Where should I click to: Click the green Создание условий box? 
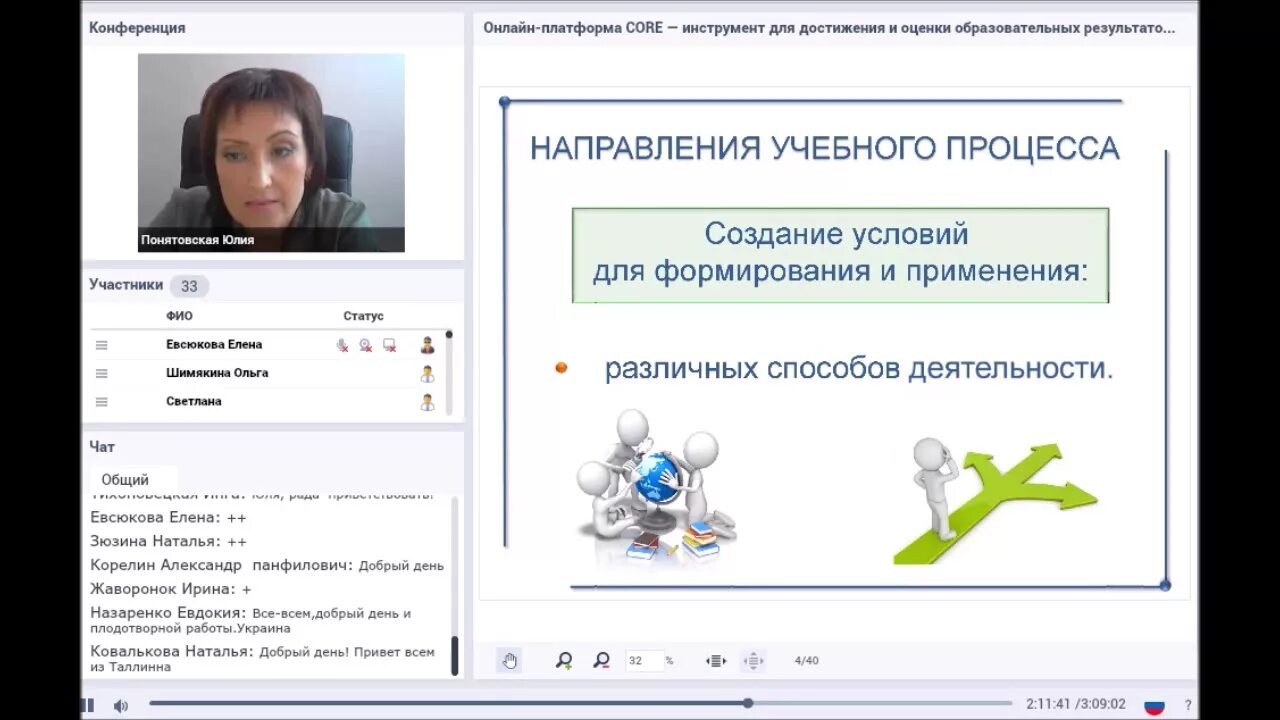tap(840, 255)
